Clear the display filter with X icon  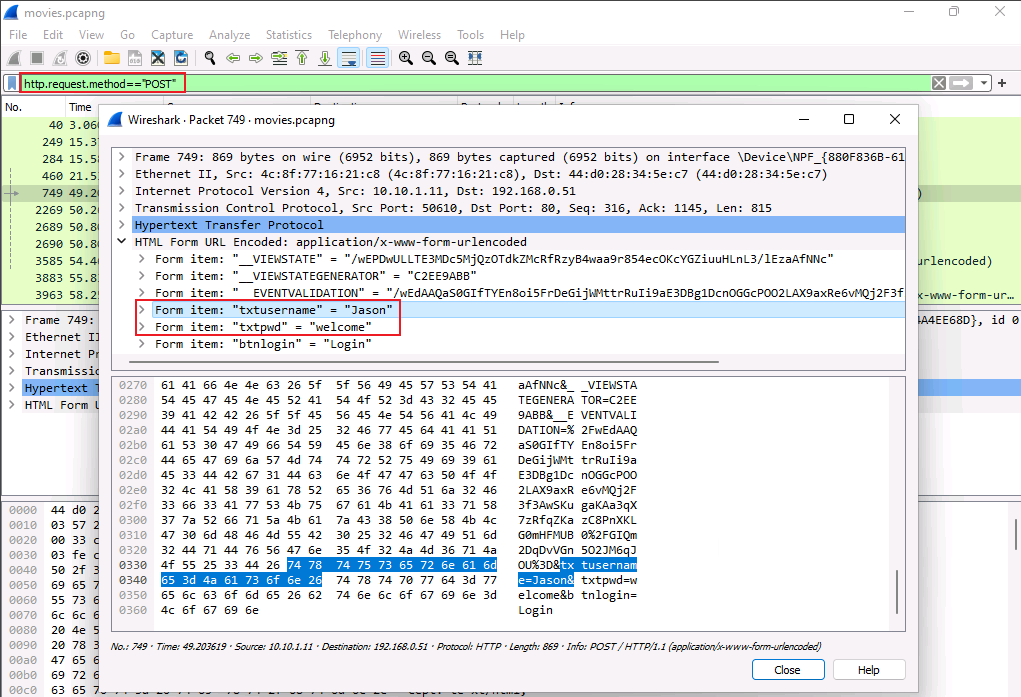click(939, 83)
